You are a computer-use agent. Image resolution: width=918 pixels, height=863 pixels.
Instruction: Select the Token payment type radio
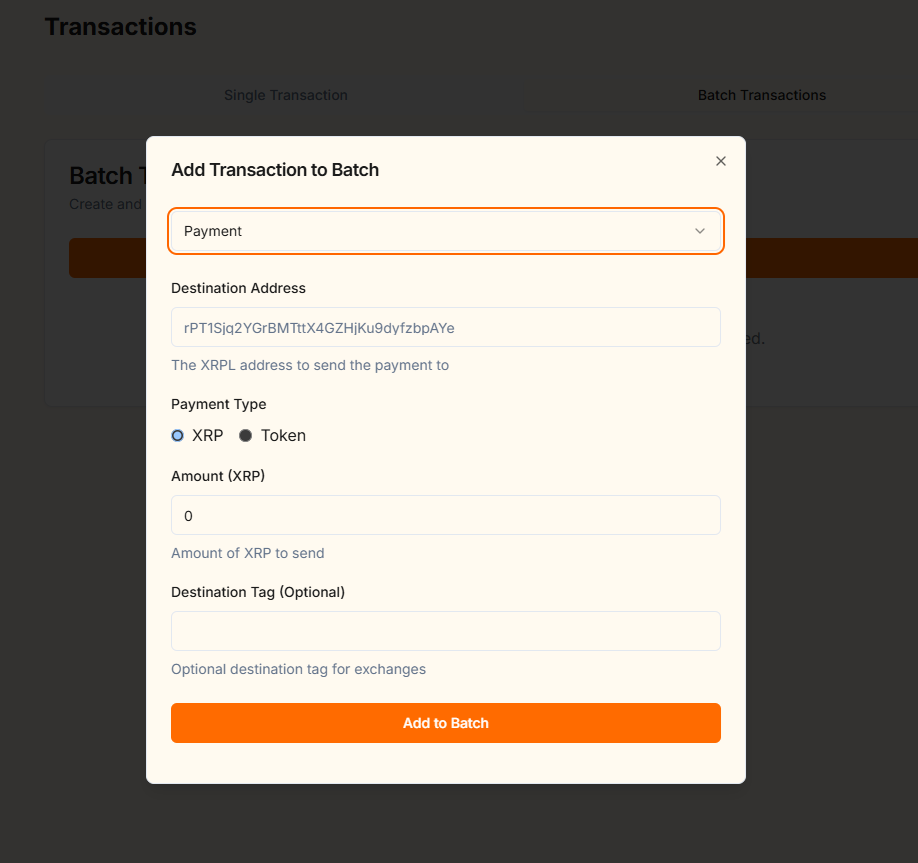coord(245,436)
